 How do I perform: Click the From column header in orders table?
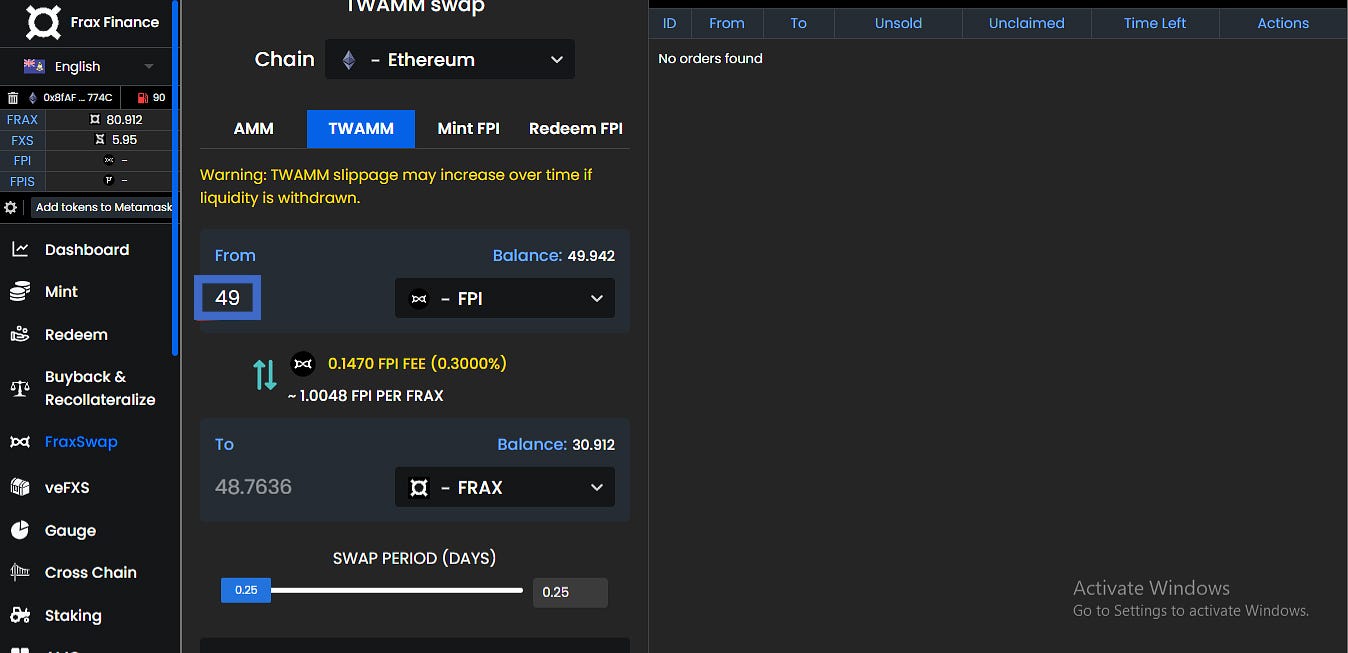coord(727,23)
